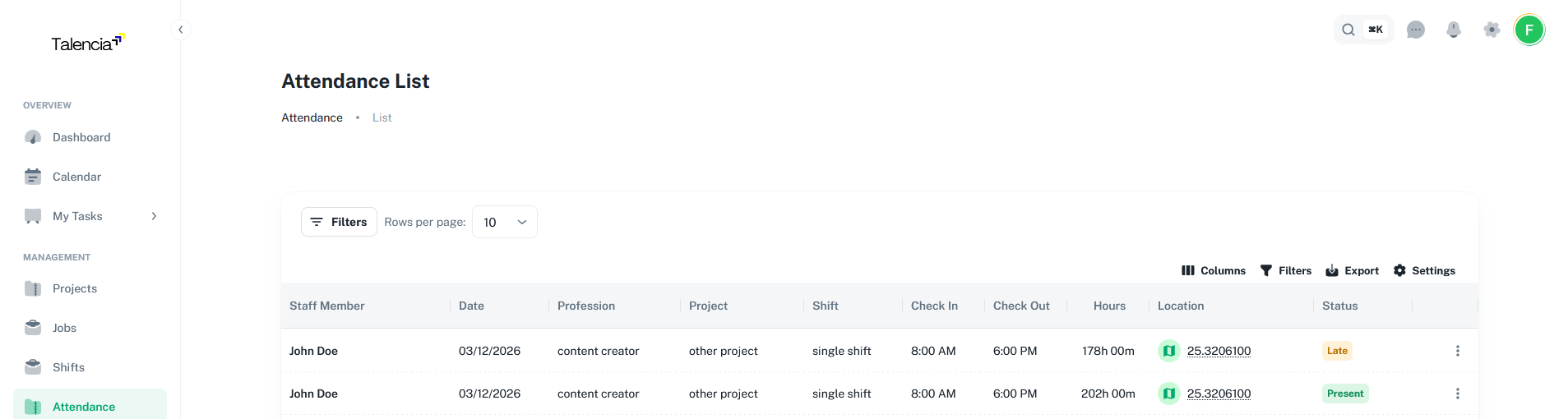Sort by the Date column header
1568x419 pixels.
pyautogui.click(x=471, y=306)
